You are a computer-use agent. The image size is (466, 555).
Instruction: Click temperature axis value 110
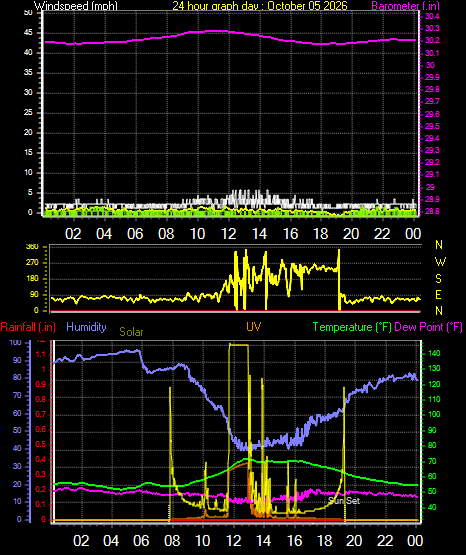coord(434,399)
